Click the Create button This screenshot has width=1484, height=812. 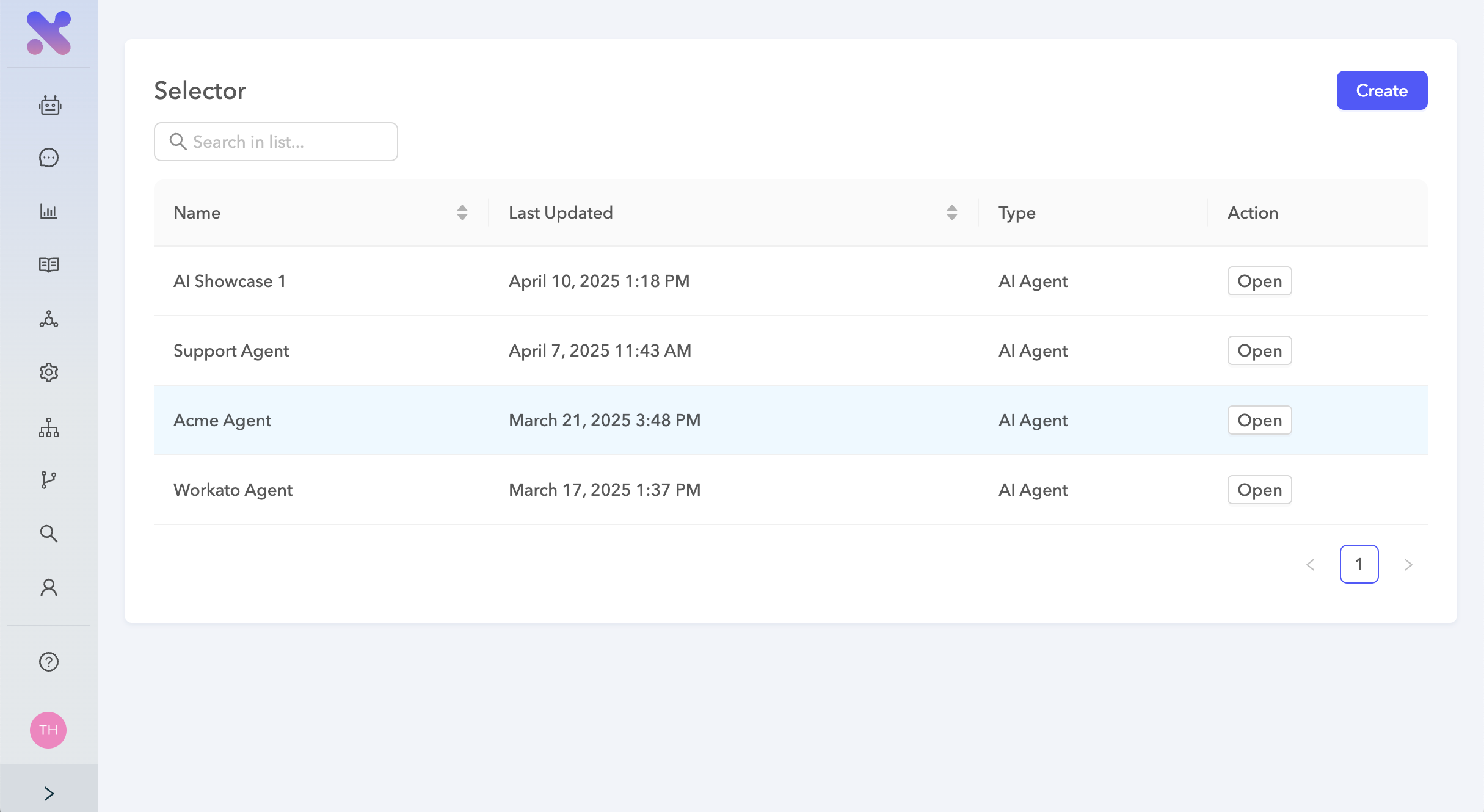1382,90
